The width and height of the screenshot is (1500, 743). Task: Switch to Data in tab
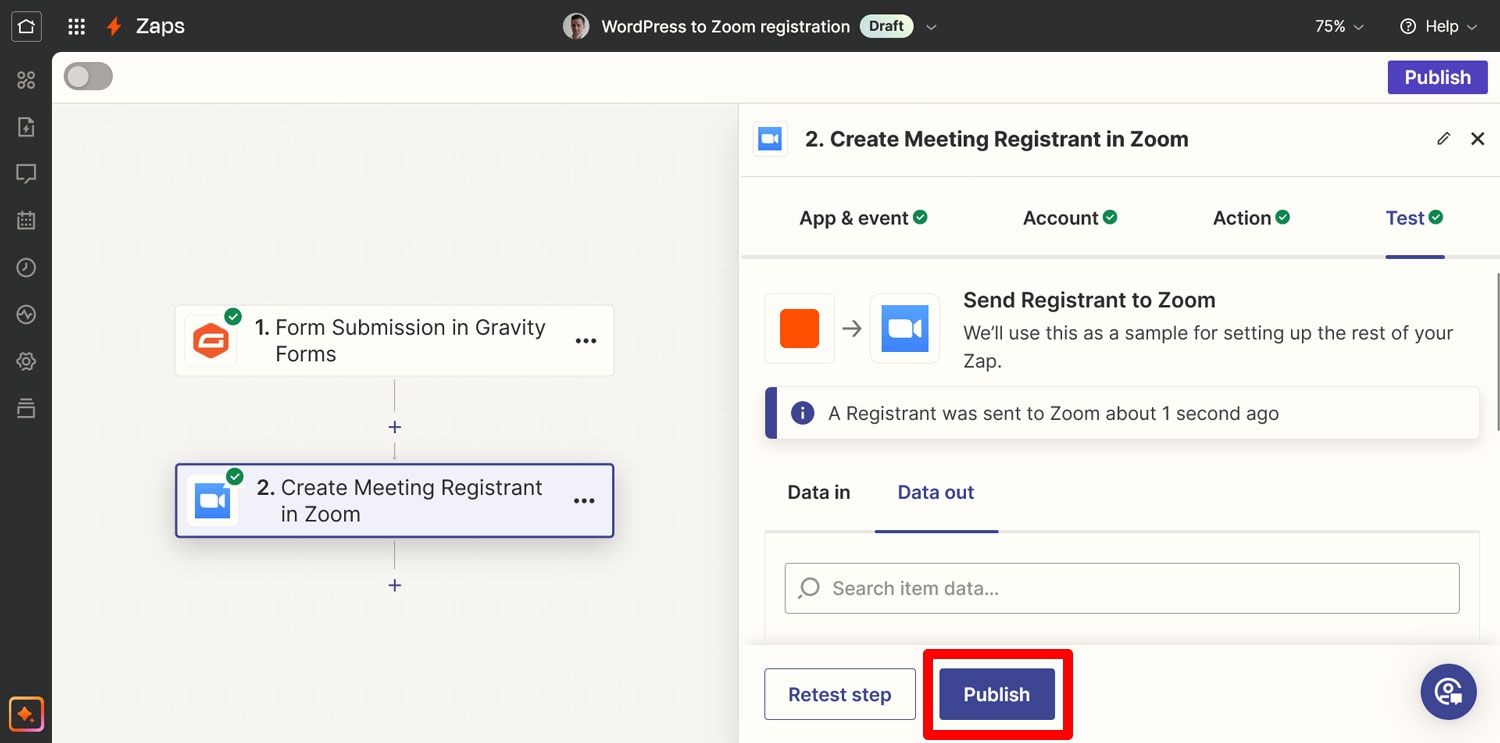[819, 492]
